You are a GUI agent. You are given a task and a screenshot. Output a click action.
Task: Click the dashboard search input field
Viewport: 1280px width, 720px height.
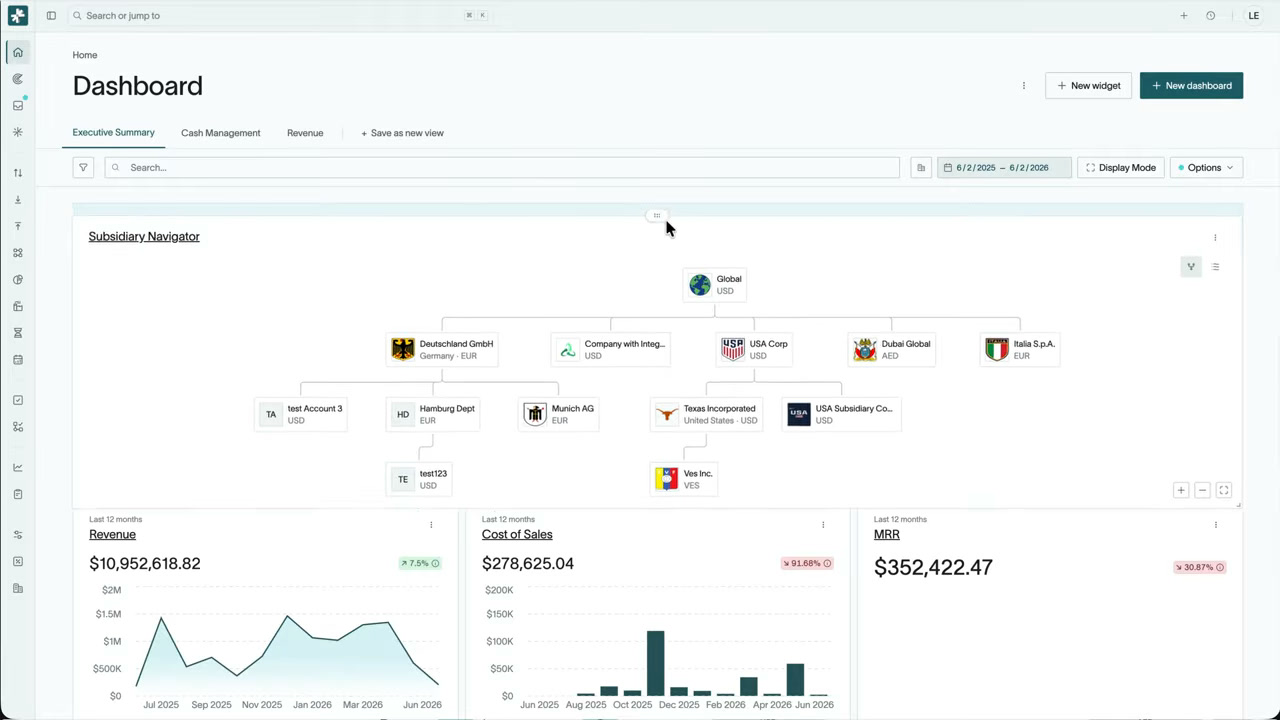click(x=502, y=168)
